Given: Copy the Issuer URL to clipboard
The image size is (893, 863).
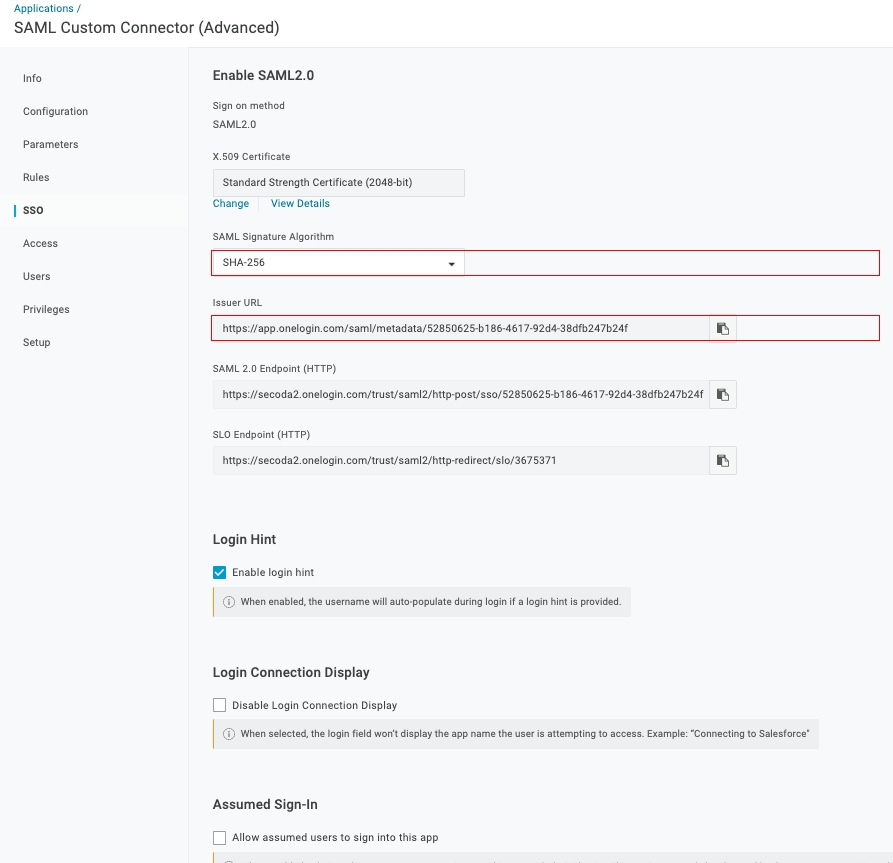Looking at the screenshot, I should click(722, 328).
